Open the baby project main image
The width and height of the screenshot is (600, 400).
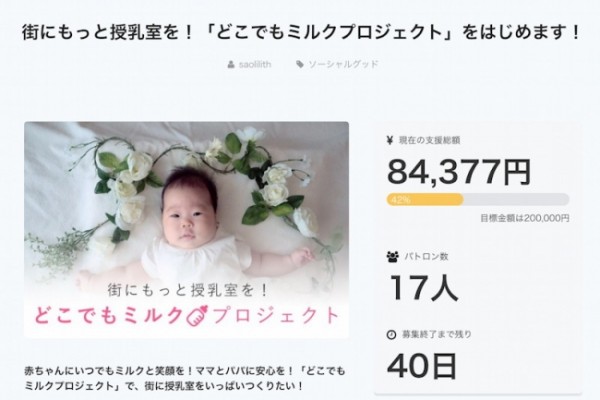(186, 230)
